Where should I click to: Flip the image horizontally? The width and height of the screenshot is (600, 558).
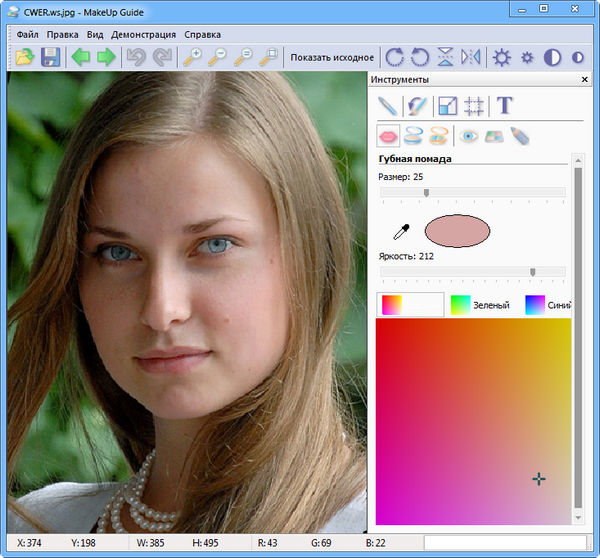point(470,57)
